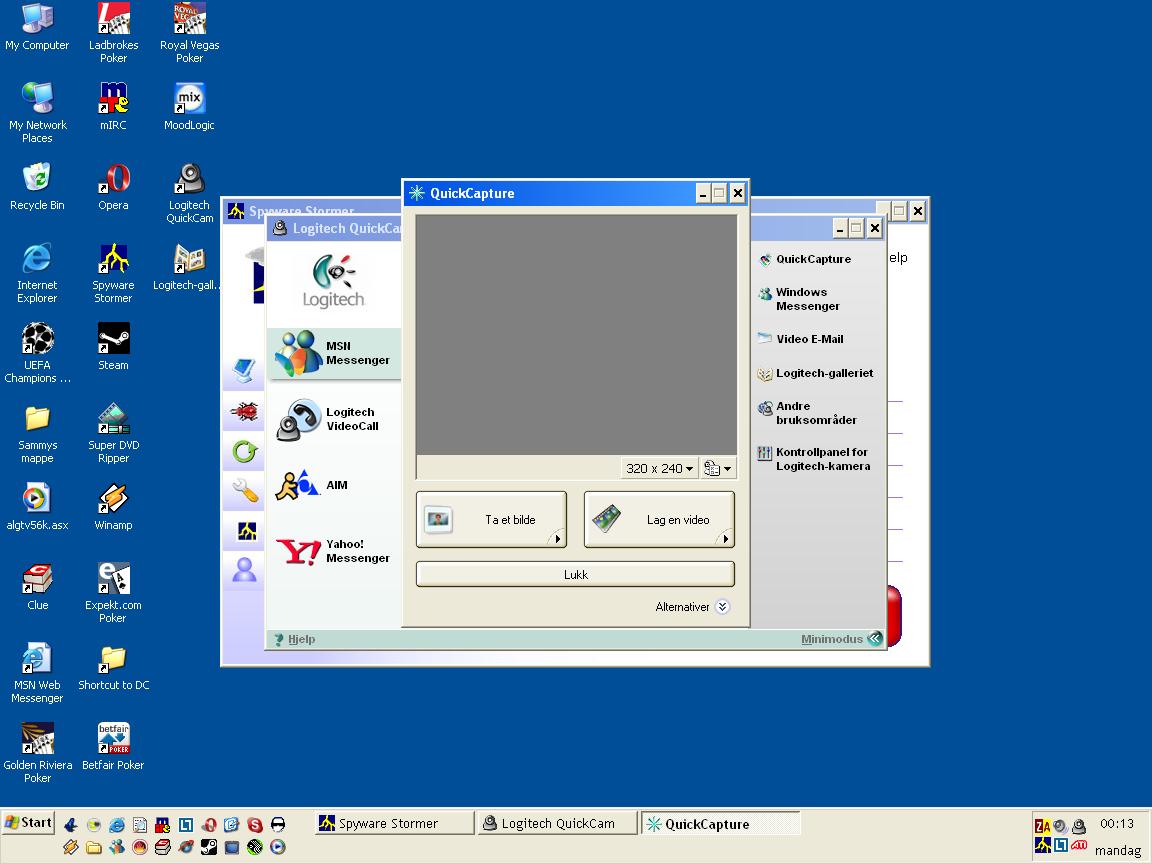Open the camera settings dropdown beside resolution
1152x864 pixels.
[x=717, y=468]
